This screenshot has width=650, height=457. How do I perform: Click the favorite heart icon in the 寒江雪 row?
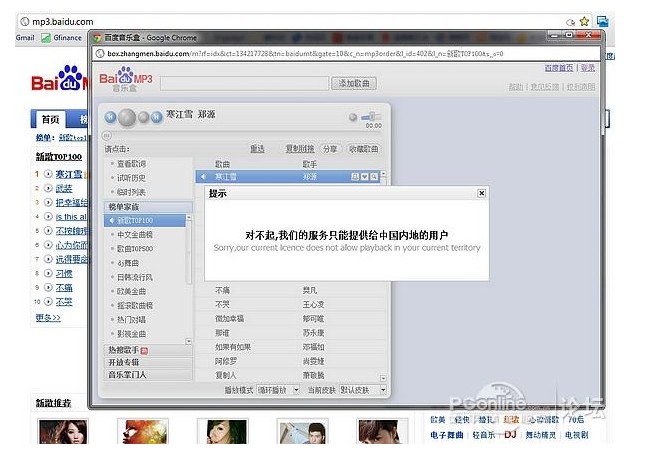click(x=364, y=177)
